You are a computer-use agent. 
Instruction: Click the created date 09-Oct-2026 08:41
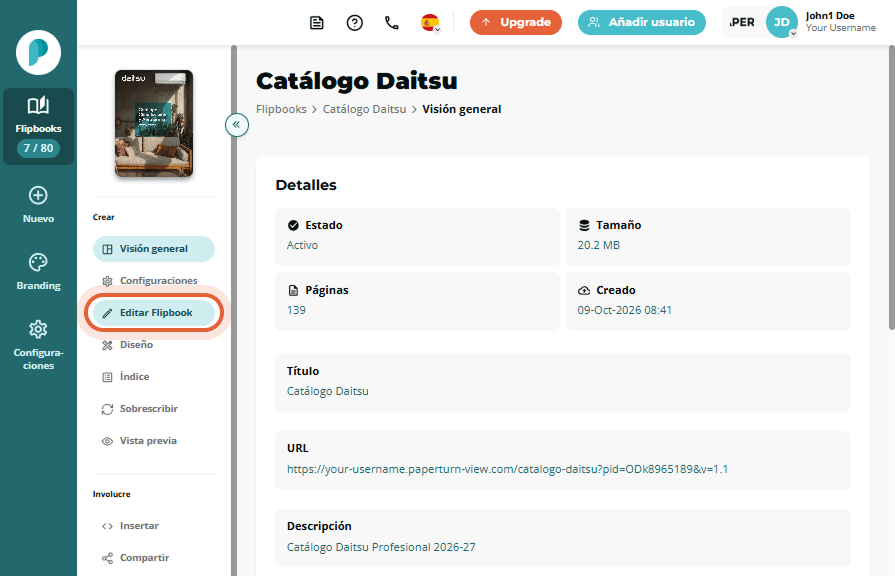(624, 310)
